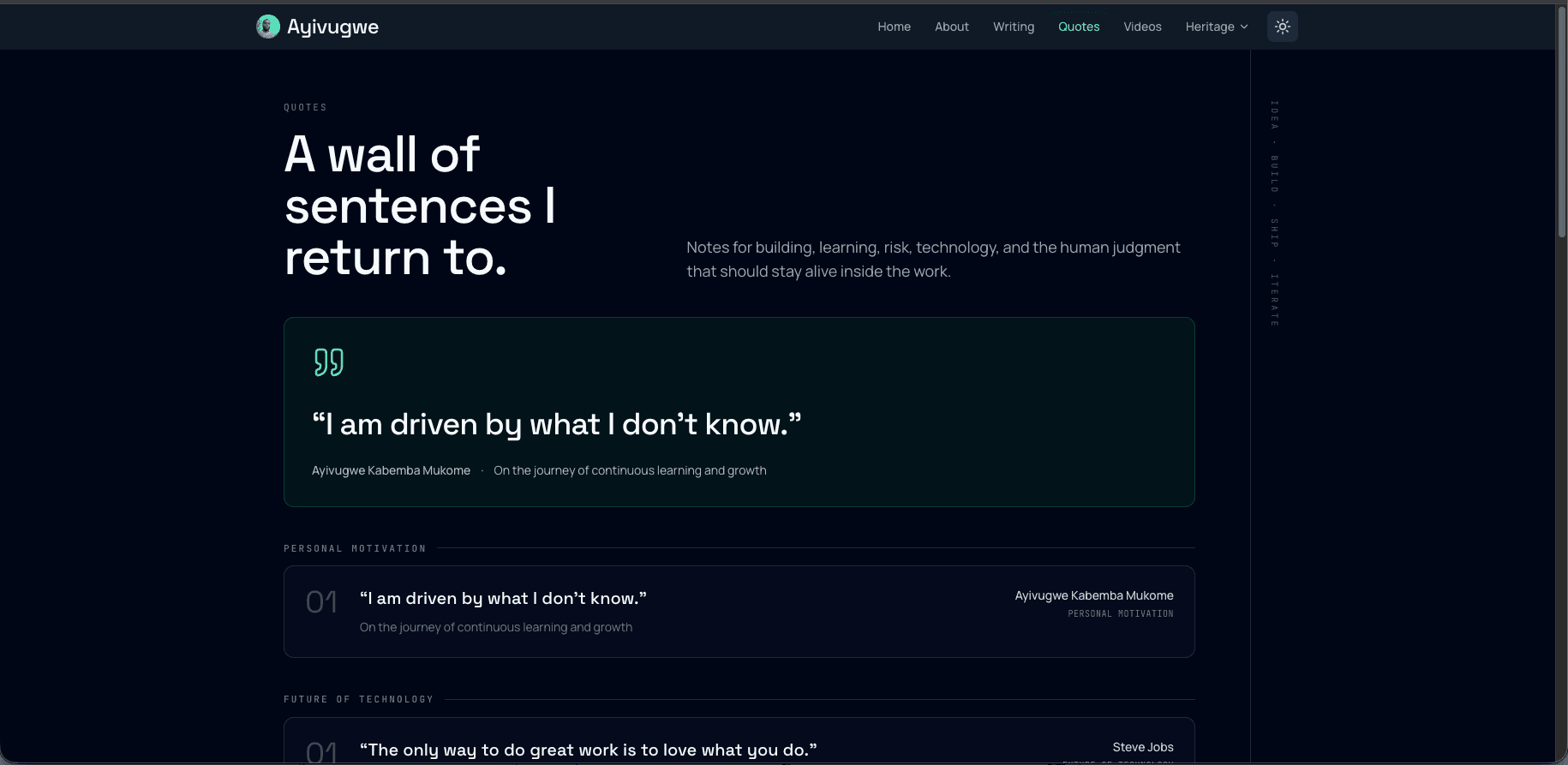The height and width of the screenshot is (765, 1568).
Task: Select the Quotes nav item
Action: 1079,27
